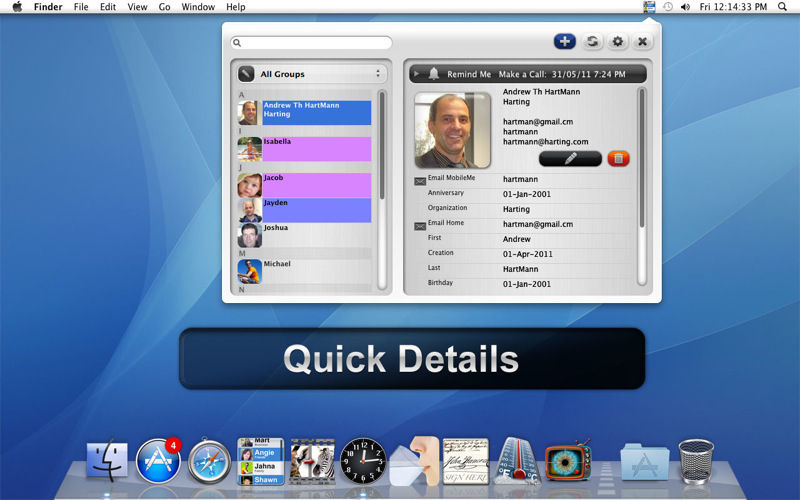This screenshot has width=800, height=500.
Task: Open the Go menu
Action: (x=164, y=7)
